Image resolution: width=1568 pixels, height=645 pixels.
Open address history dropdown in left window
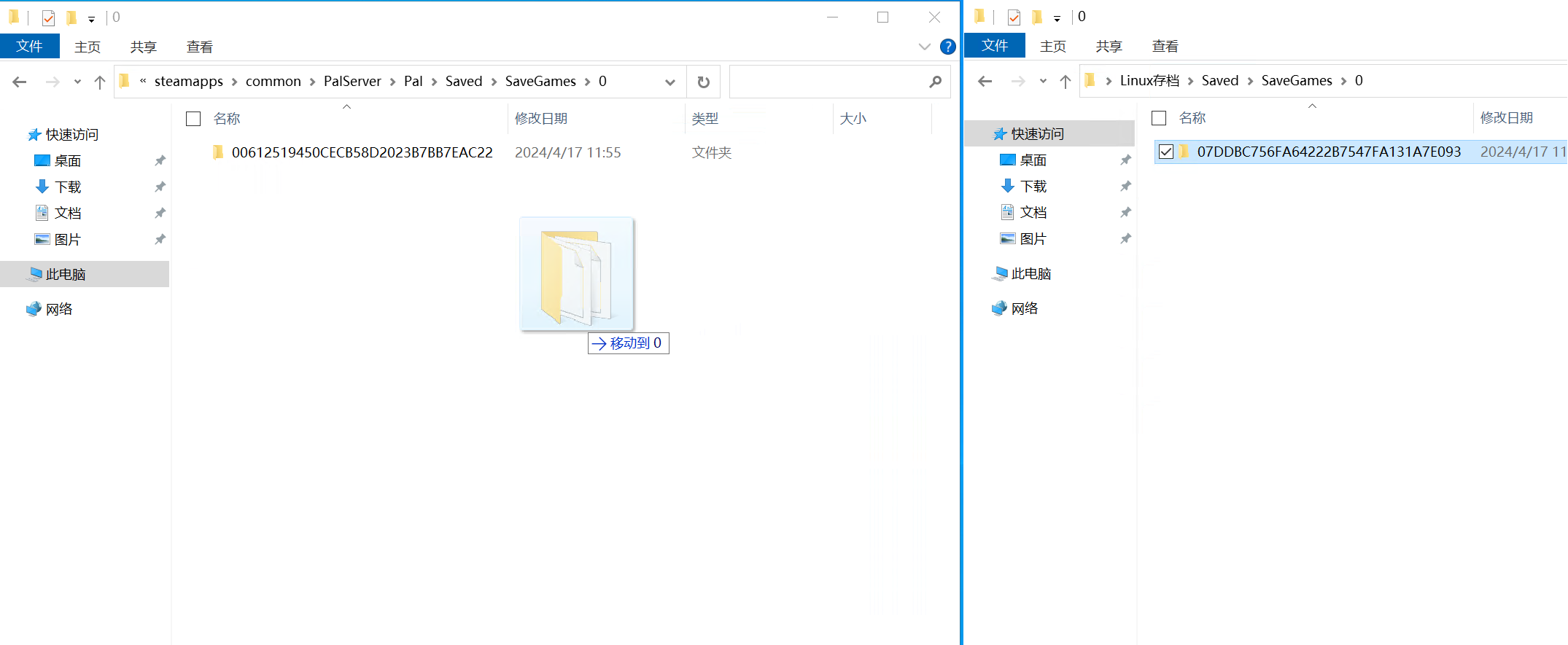[670, 82]
